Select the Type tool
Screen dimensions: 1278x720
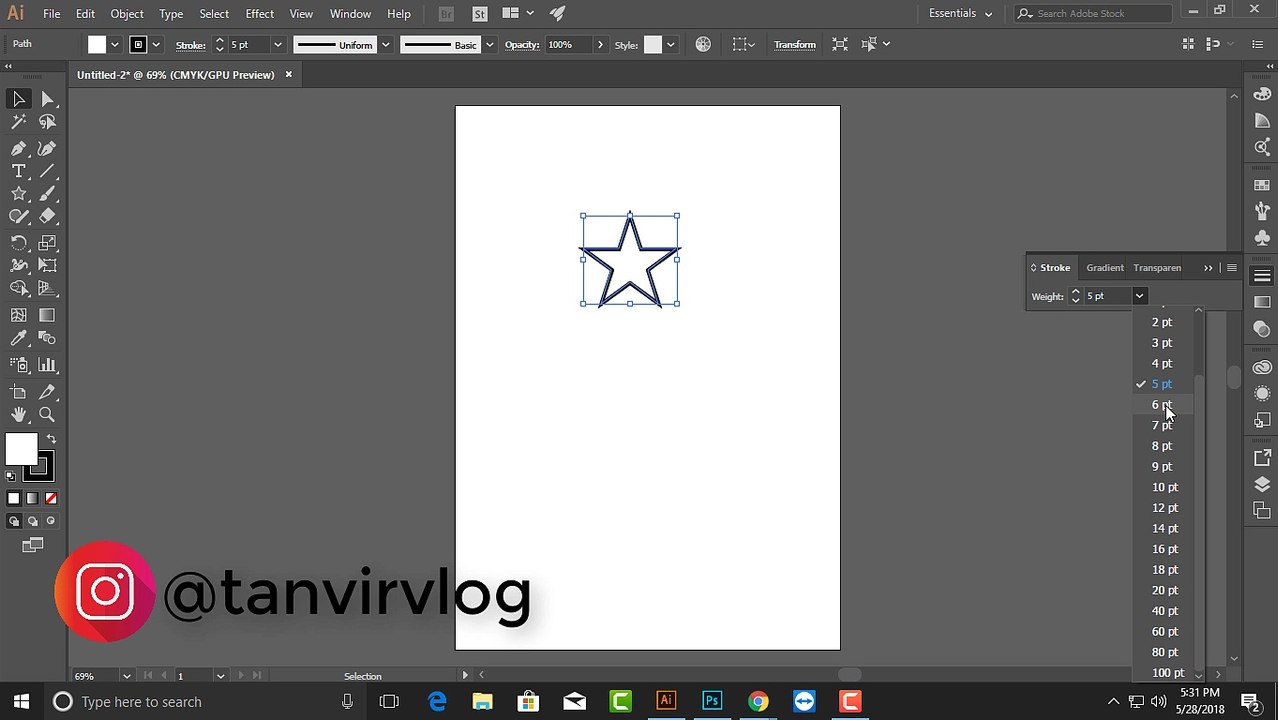18,171
